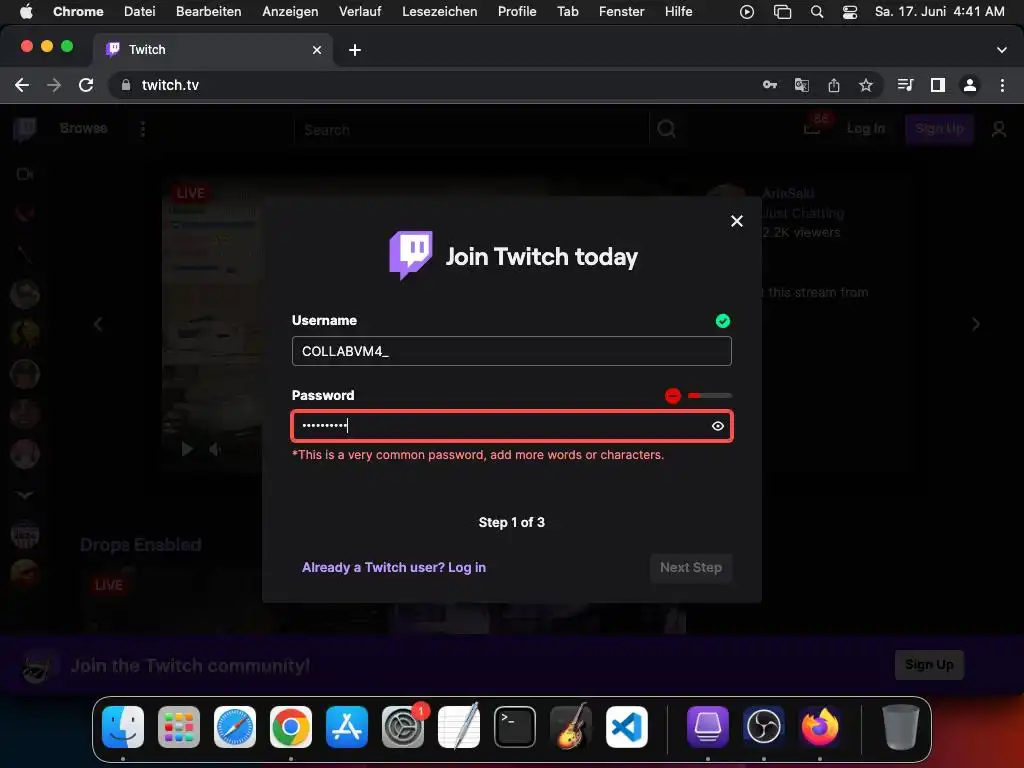The image size is (1024, 768).
Task: Click the Sign Up button in bottom banner
Action: [929, 665]
